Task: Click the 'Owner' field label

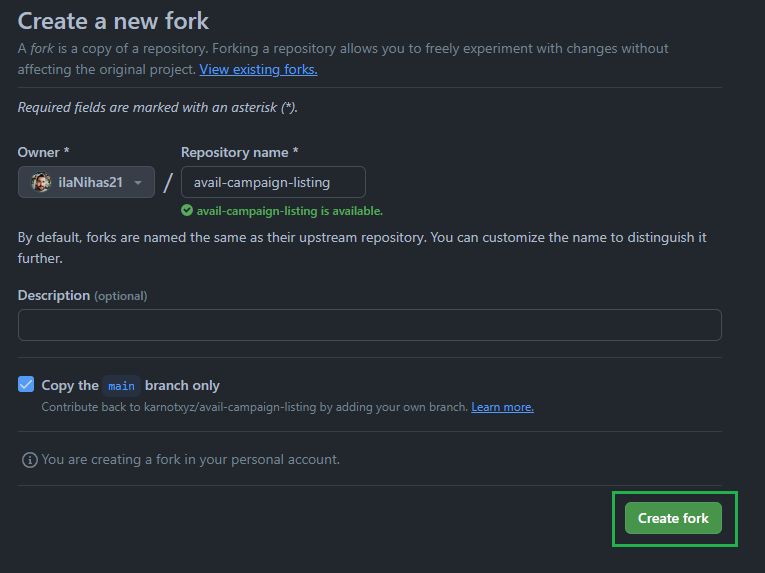Action: click(x=43, y=152)
